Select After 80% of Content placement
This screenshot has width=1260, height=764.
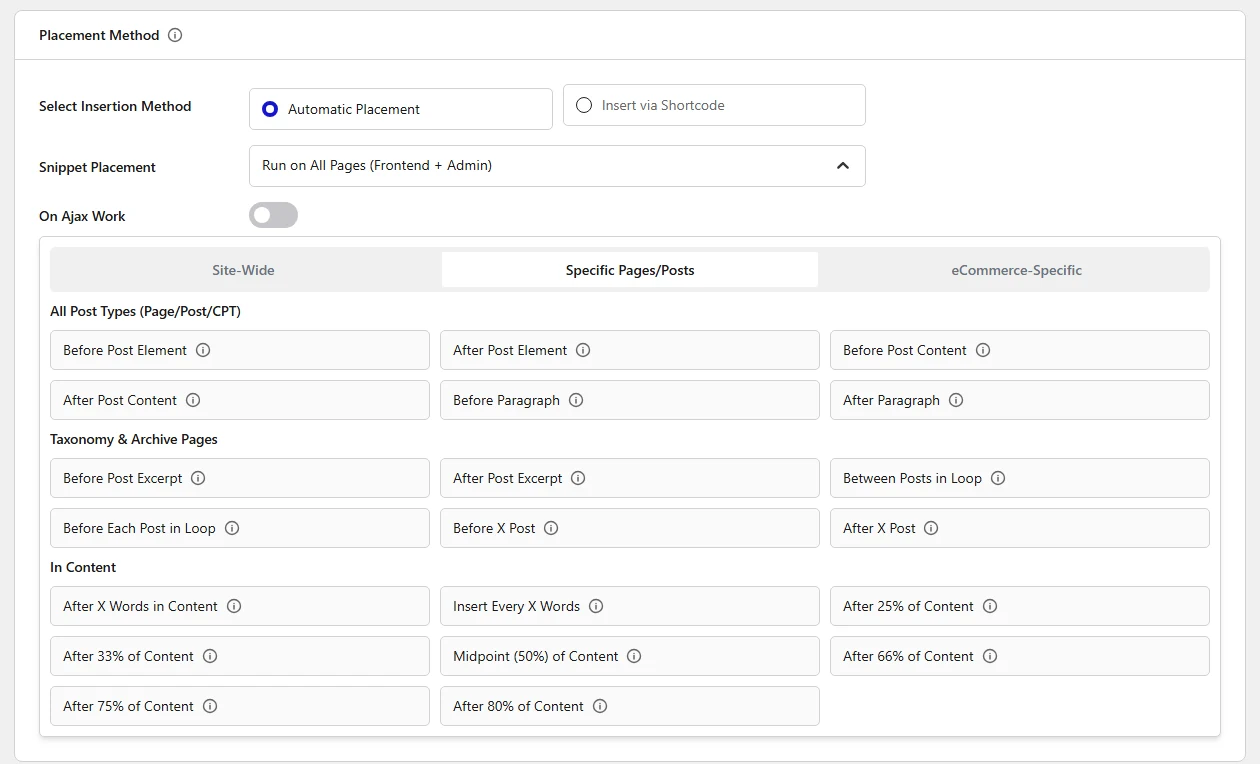(630, 706)
